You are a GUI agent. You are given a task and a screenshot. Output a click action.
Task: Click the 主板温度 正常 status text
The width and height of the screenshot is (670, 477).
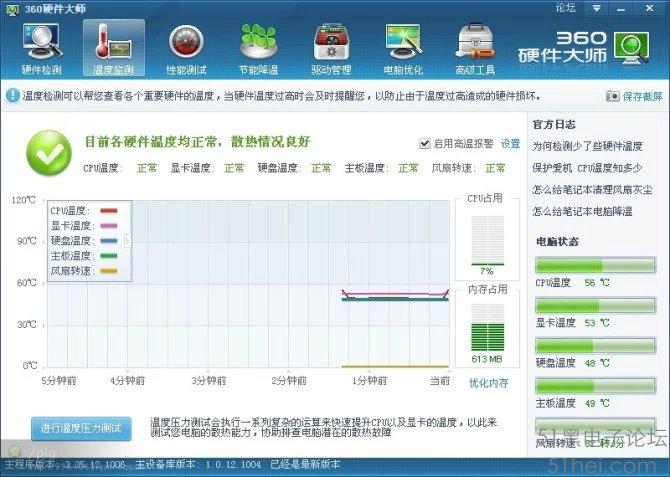[x=408, y=168]
